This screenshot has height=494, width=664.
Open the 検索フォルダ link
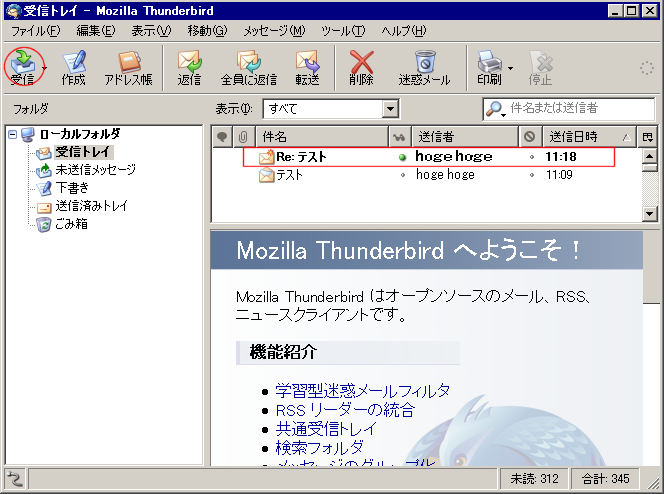319,447
